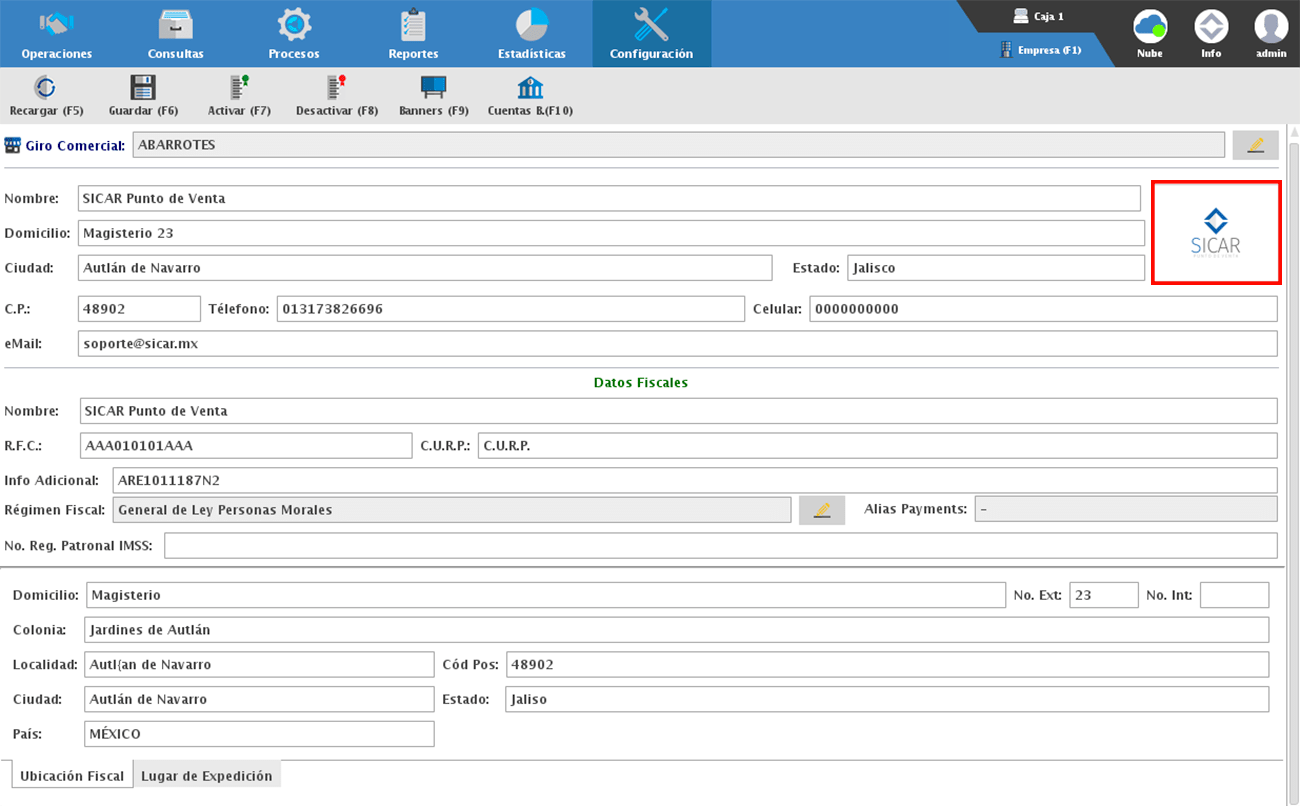Click the SICAR company logo image
The image size is (1300, 806).
[x=1216, y=233]
